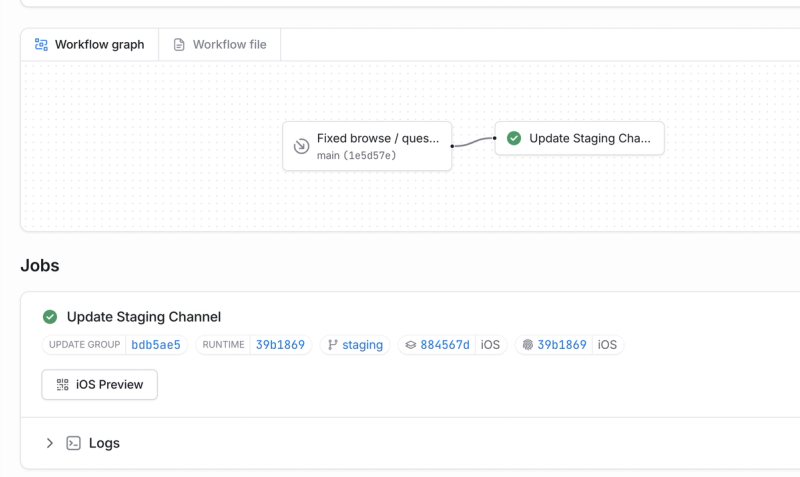Open the Workflow file tab
800x477 pixels.
pyautogui.click(x=219, y=45)
